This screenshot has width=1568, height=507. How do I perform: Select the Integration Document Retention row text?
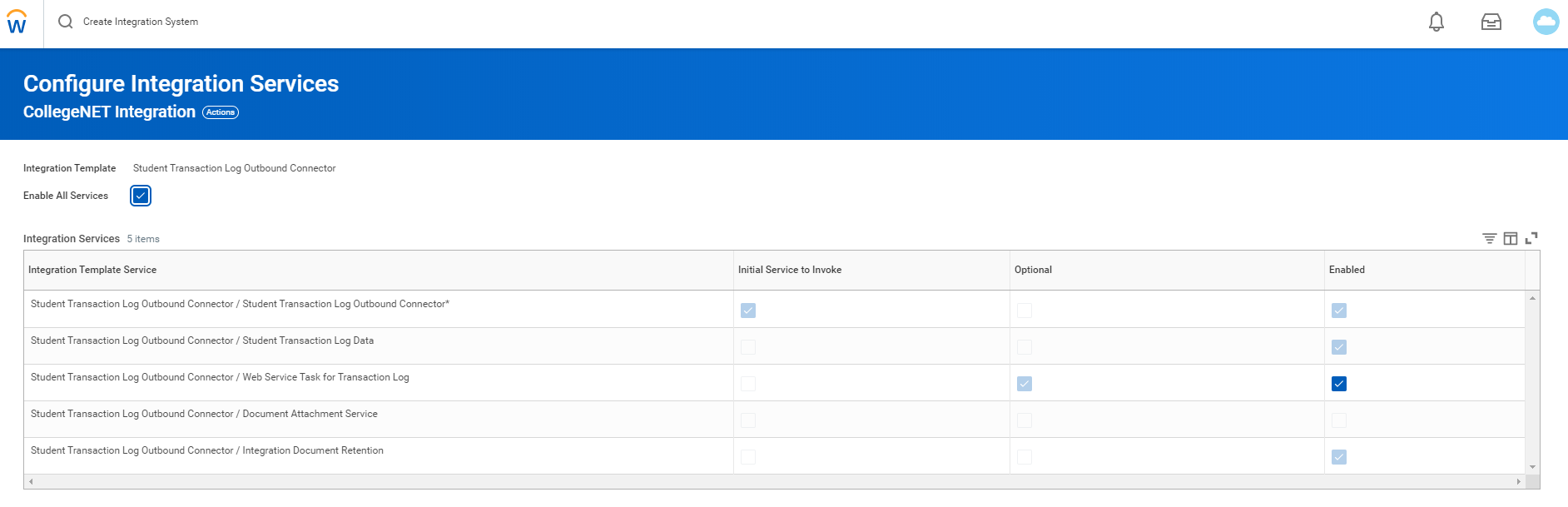(x=207, y=450)
